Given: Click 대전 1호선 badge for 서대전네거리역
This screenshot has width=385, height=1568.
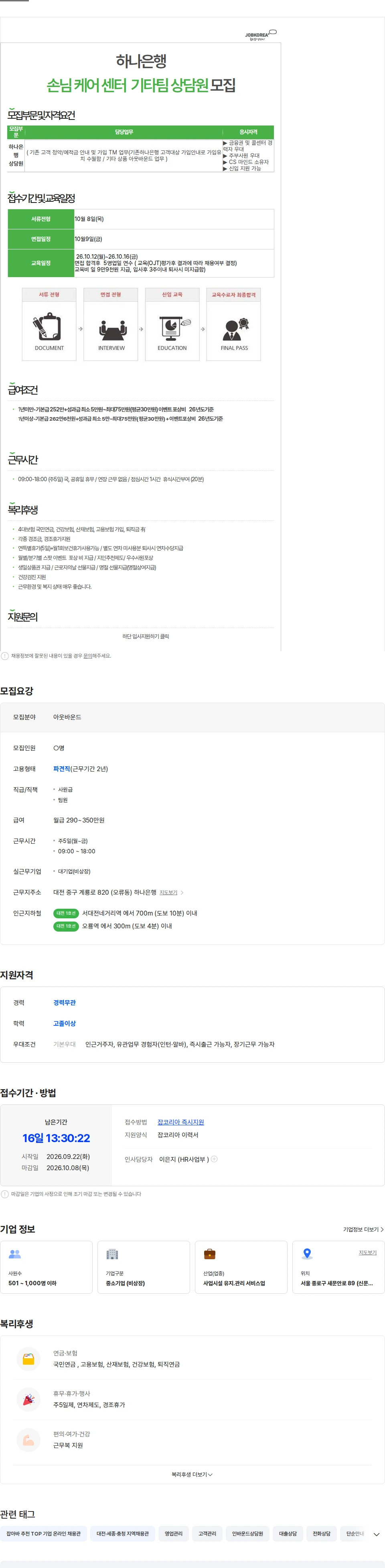Looking at the screenshot, I should (66, 913).
